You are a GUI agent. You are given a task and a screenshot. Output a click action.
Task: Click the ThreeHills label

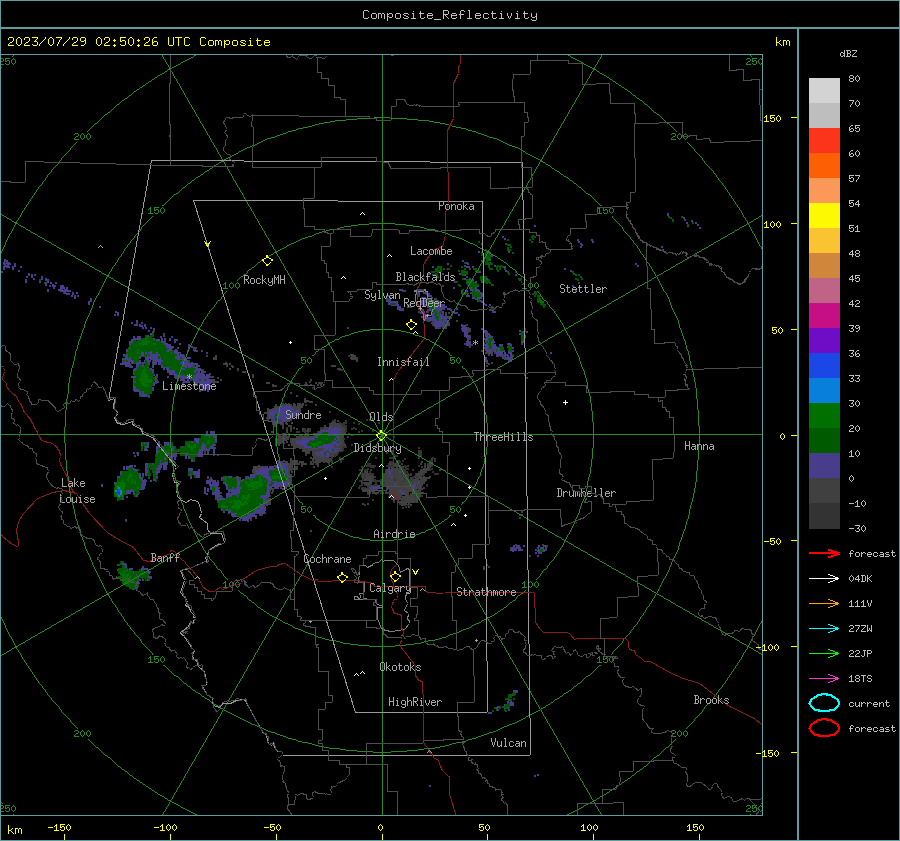503,437
